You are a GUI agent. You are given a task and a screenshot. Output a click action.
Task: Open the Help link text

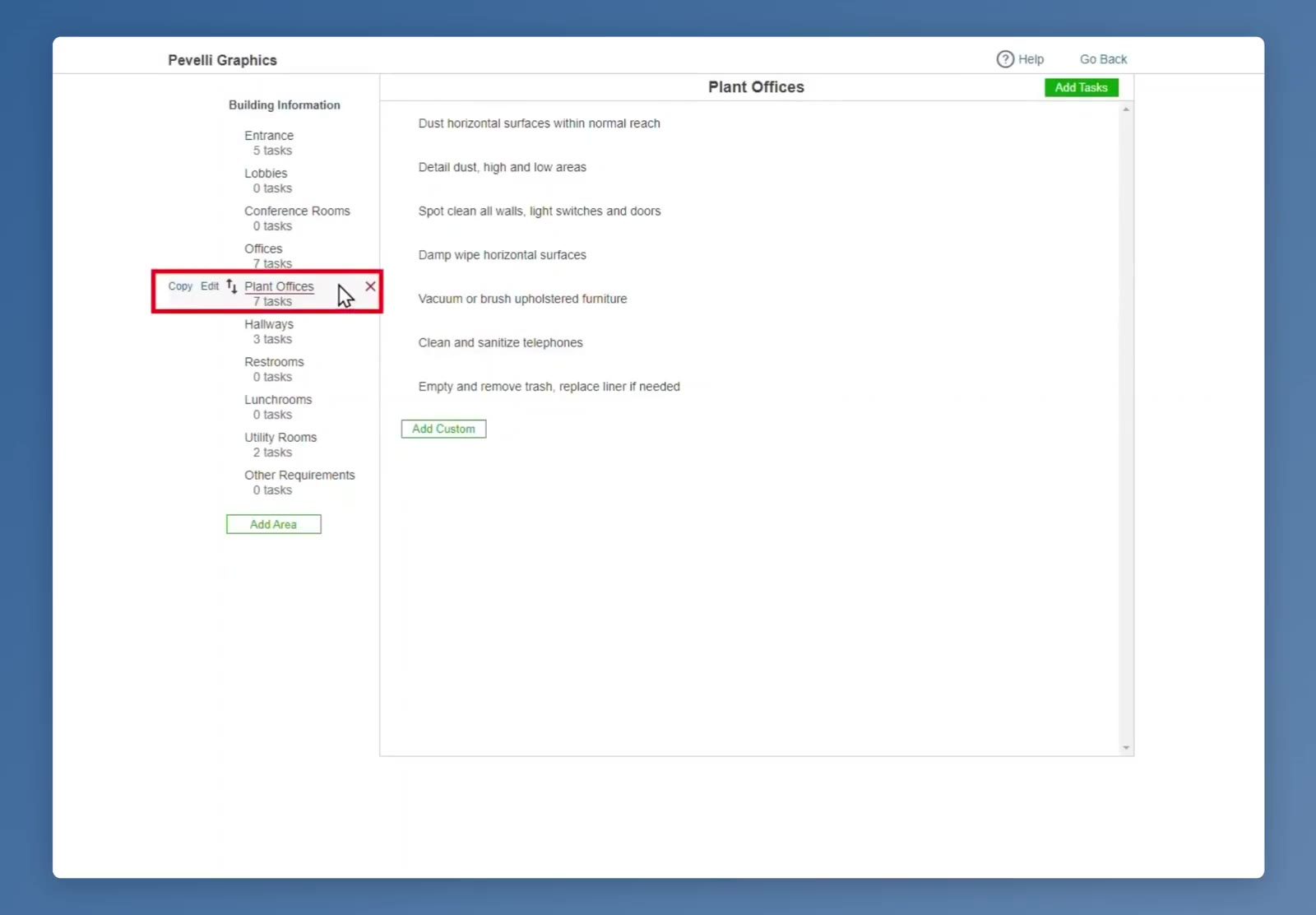click(1031, 59)
